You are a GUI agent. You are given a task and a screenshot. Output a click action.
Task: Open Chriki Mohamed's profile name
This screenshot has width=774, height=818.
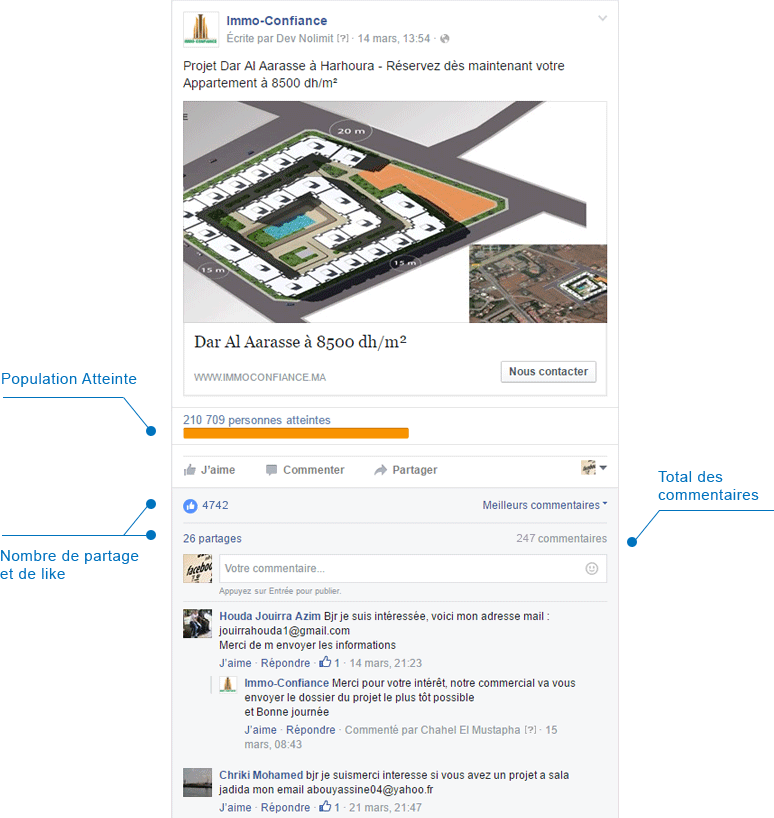click(x=261, y=775)
